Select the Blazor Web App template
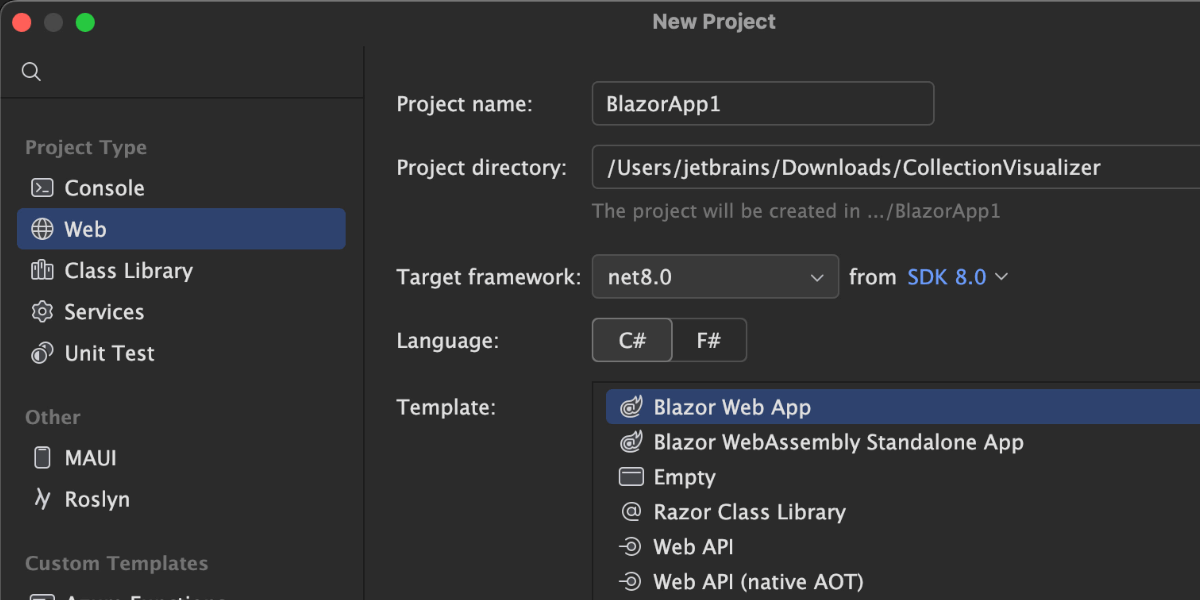 point(732,407)
